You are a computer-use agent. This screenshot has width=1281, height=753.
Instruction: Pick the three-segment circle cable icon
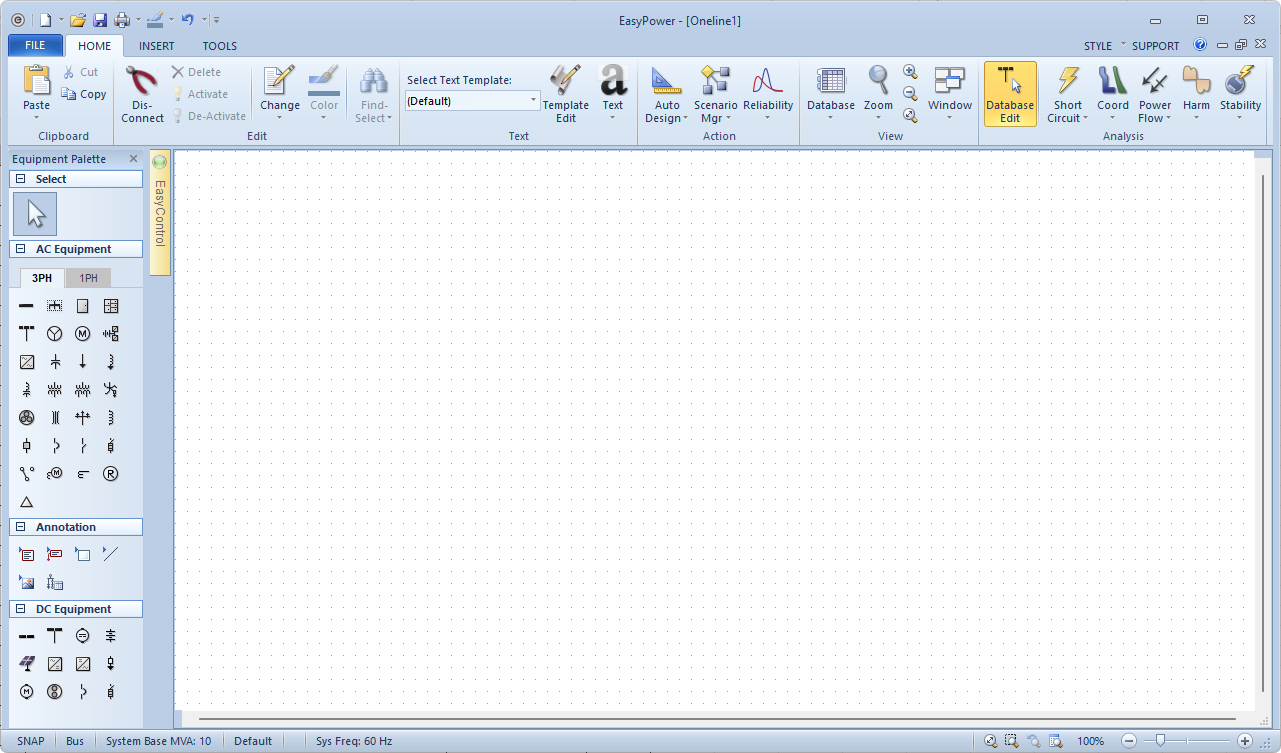click(27, 418)
